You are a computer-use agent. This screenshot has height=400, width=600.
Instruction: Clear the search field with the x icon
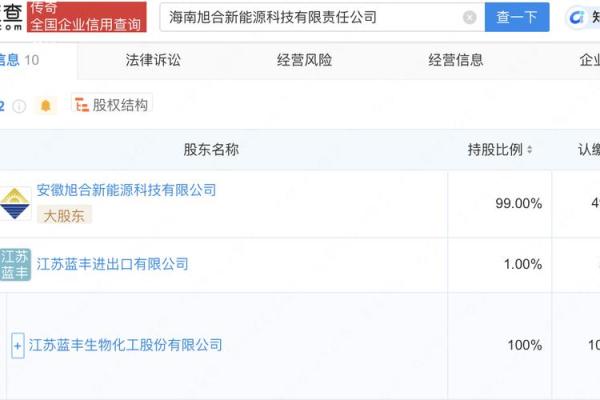pos(470,17)
